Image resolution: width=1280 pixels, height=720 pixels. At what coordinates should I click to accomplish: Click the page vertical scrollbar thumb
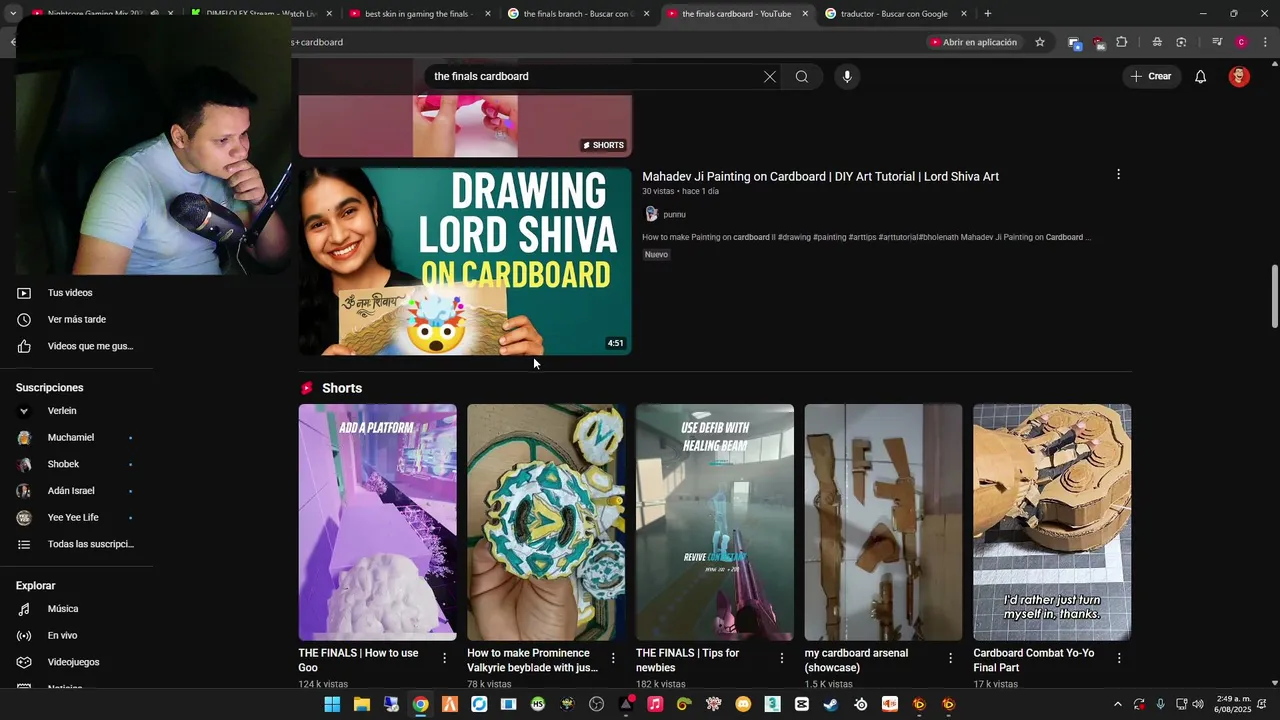pos(1274,296)
